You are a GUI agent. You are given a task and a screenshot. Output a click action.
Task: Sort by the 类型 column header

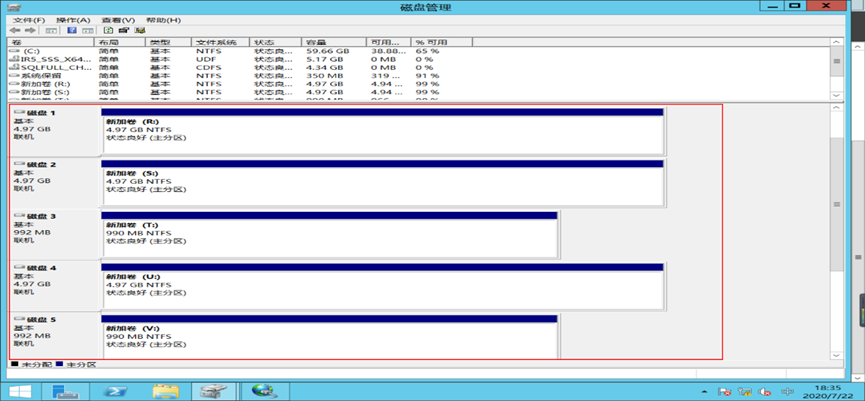pyautogui.click(x=168, y=42)
